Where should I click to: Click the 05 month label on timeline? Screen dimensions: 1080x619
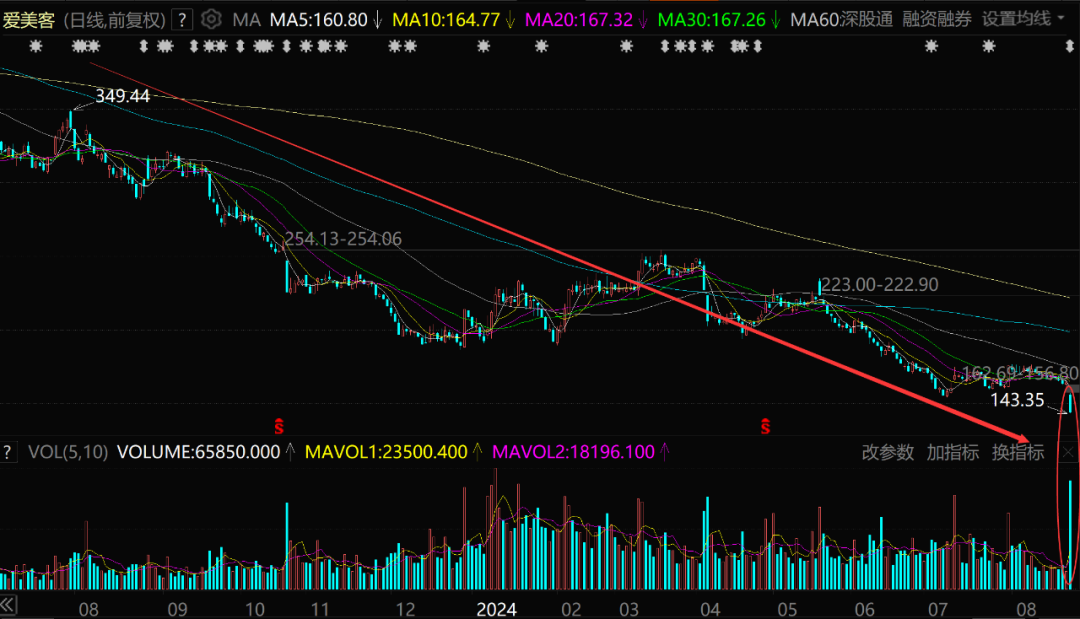point(787,609)
